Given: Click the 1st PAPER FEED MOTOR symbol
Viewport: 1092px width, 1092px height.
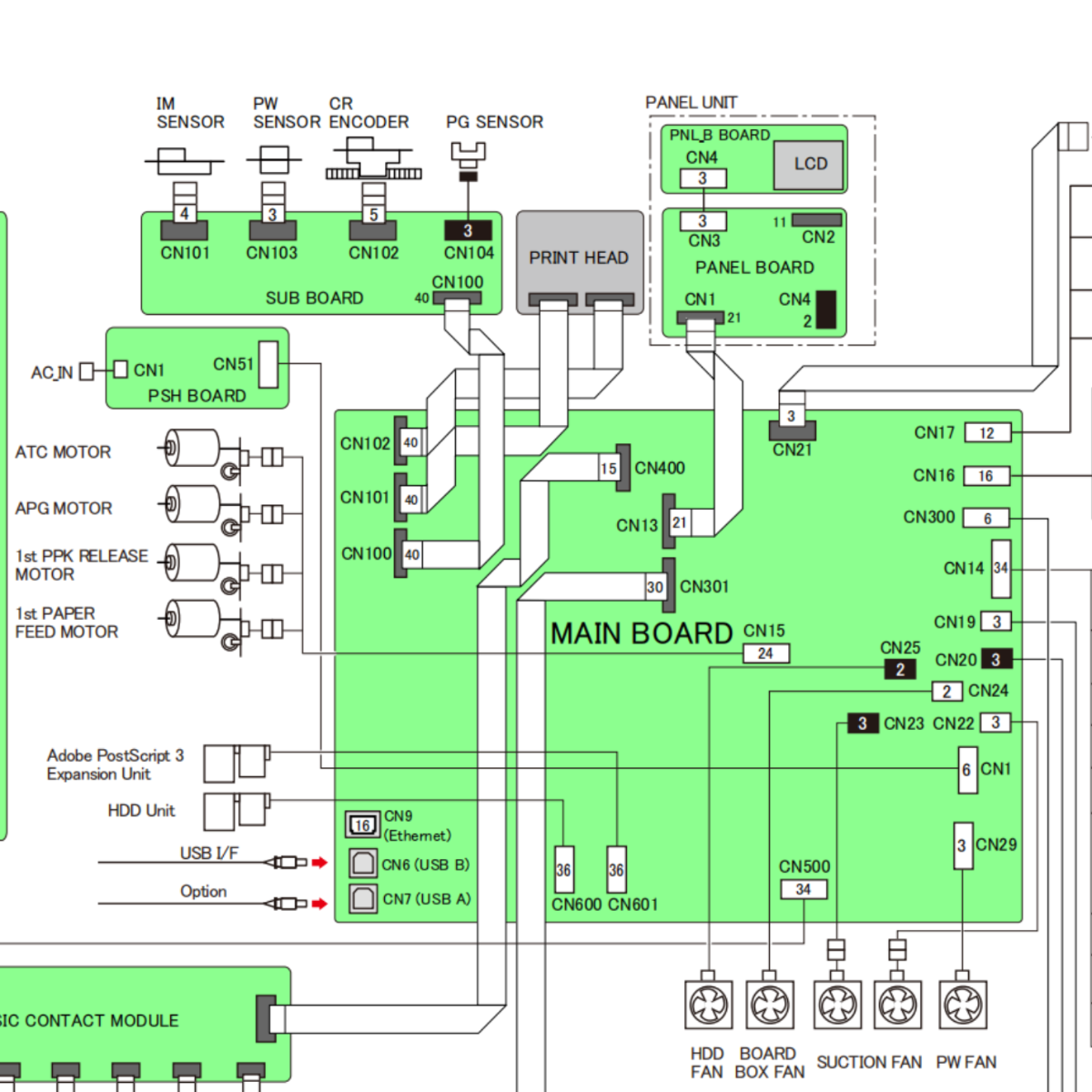Looking at the screenshot, I should (202, 626).
